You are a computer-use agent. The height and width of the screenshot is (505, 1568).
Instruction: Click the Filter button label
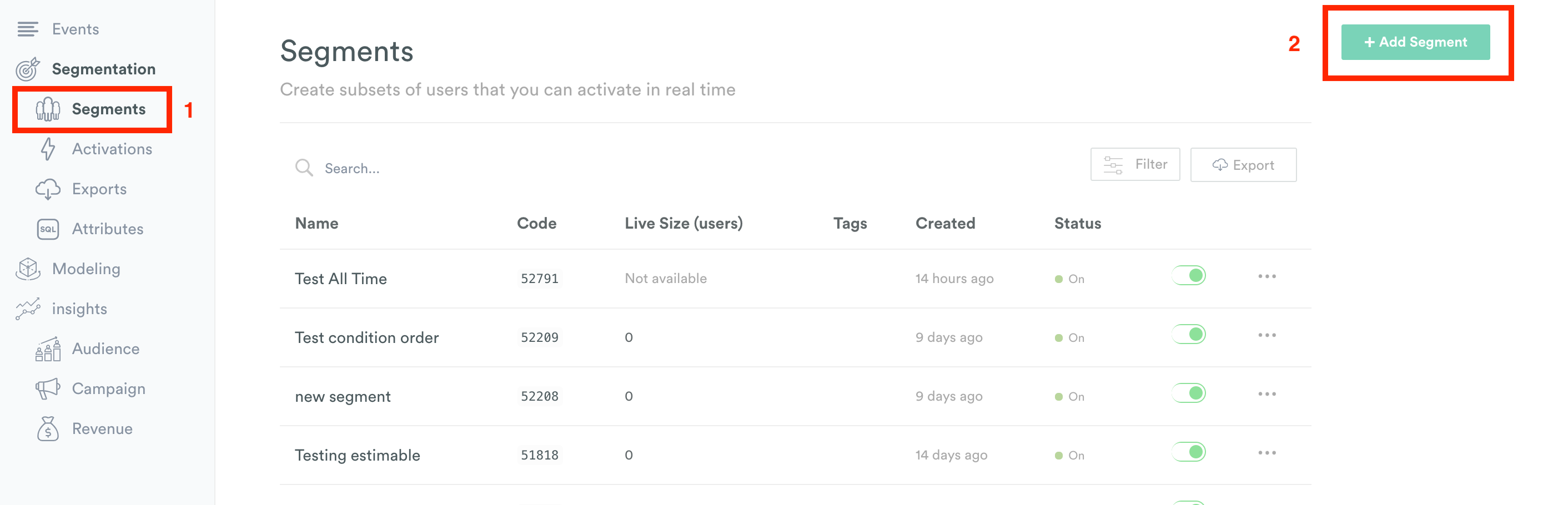click(x=1151, y=164)
